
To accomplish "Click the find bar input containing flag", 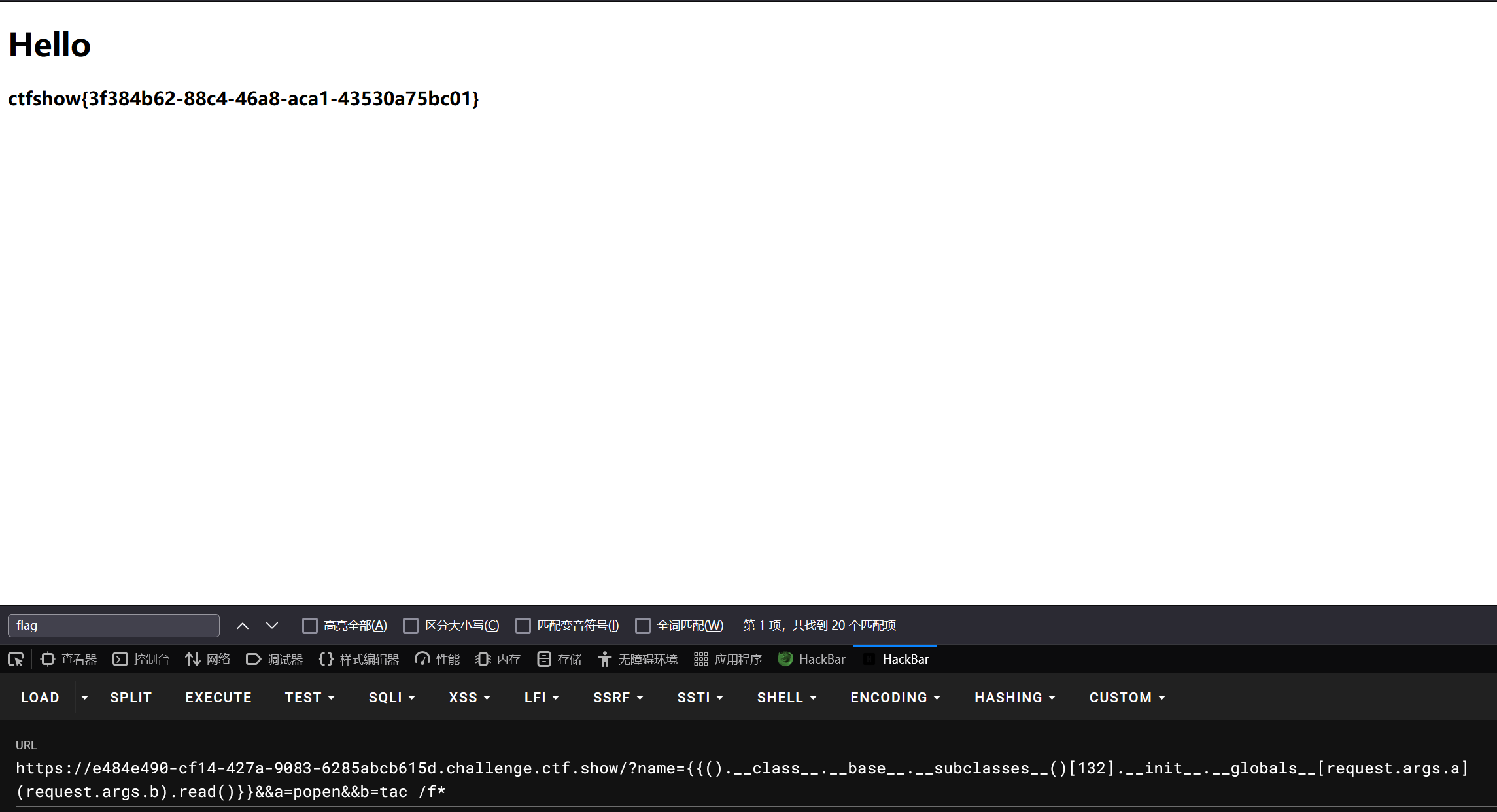I will point(114,626).
